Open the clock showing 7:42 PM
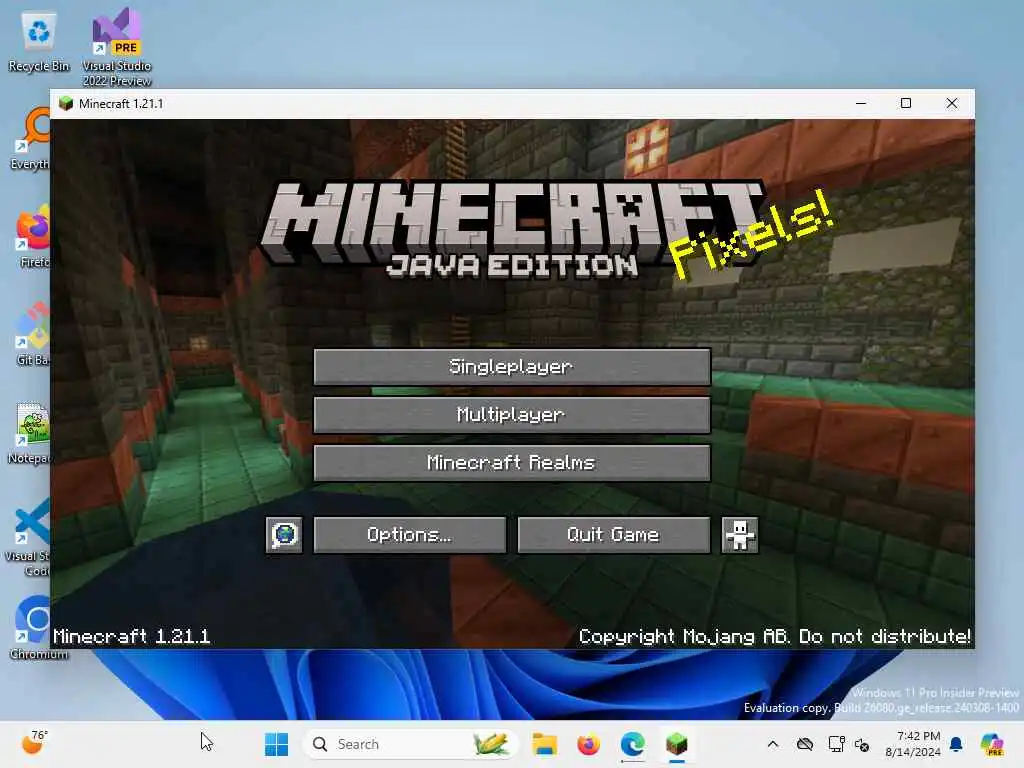1024x768 pixels. coord(913,744)
